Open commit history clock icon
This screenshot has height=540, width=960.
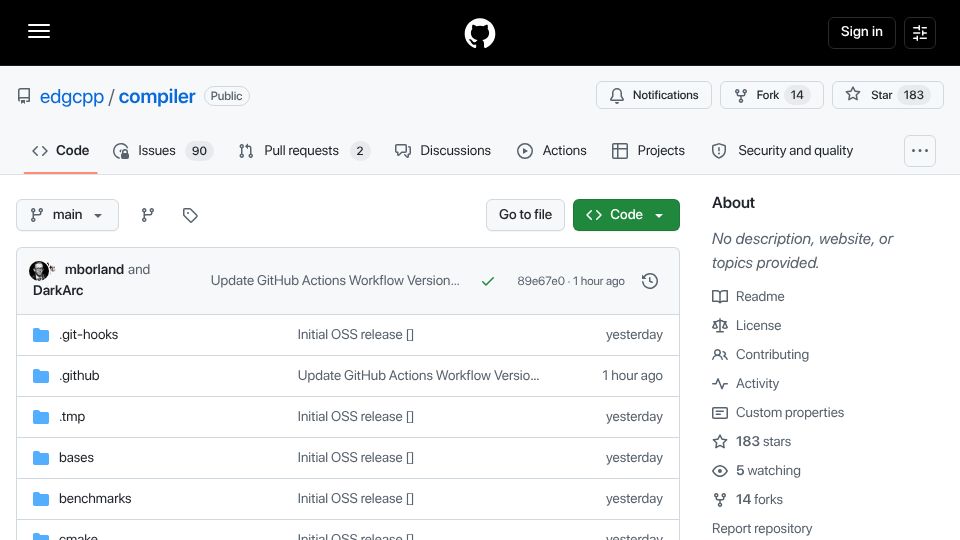coord(650,281)
